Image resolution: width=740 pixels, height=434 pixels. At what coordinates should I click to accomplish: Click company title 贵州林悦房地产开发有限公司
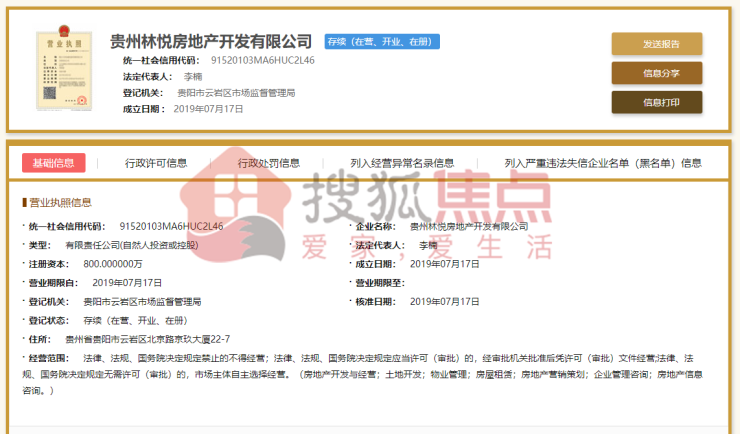click(x=211, y=42)
